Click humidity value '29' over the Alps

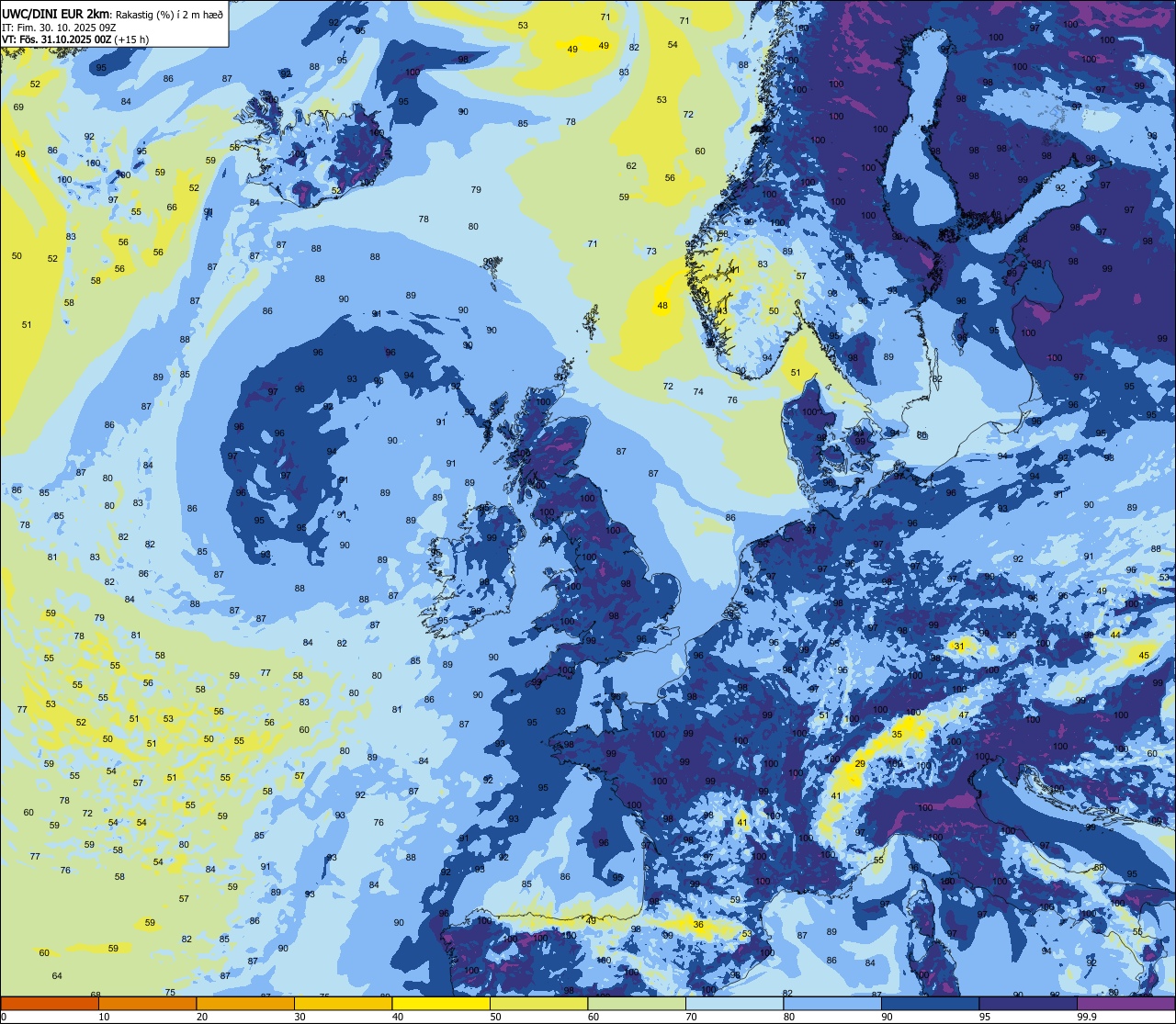(861, 764)
